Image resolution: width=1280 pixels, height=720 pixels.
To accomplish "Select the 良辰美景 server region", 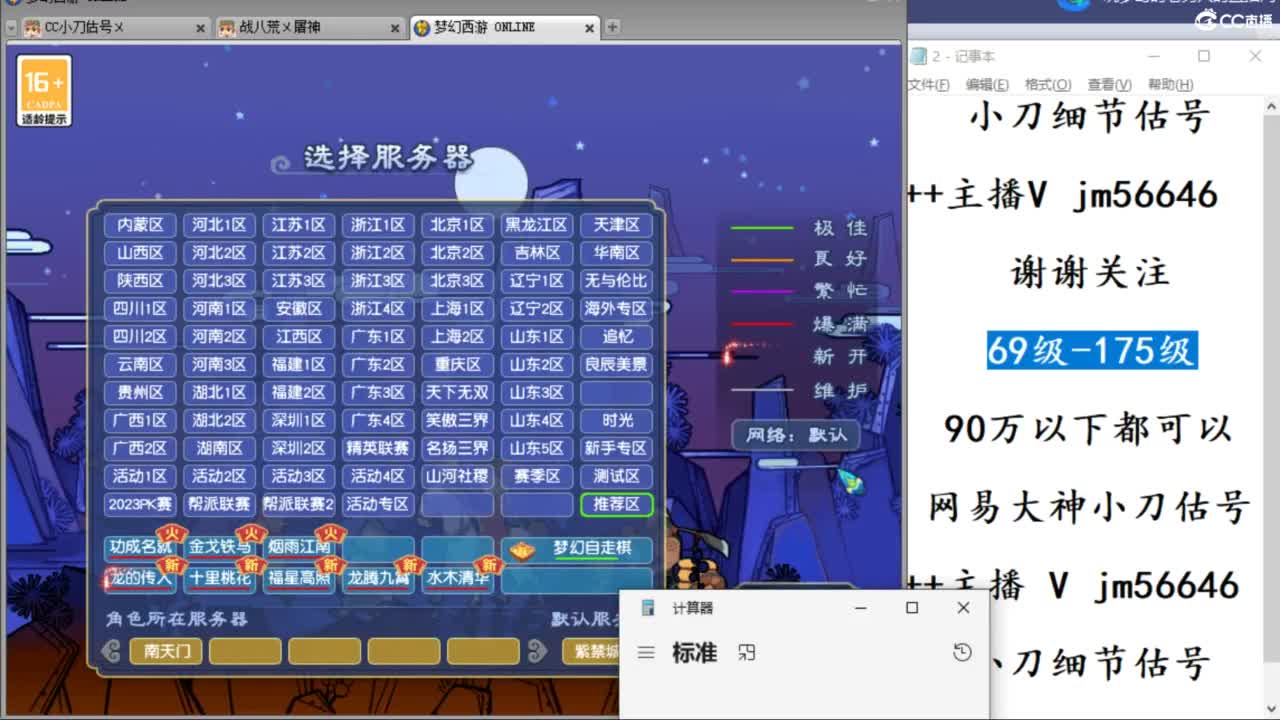I will tap(616, 365).
